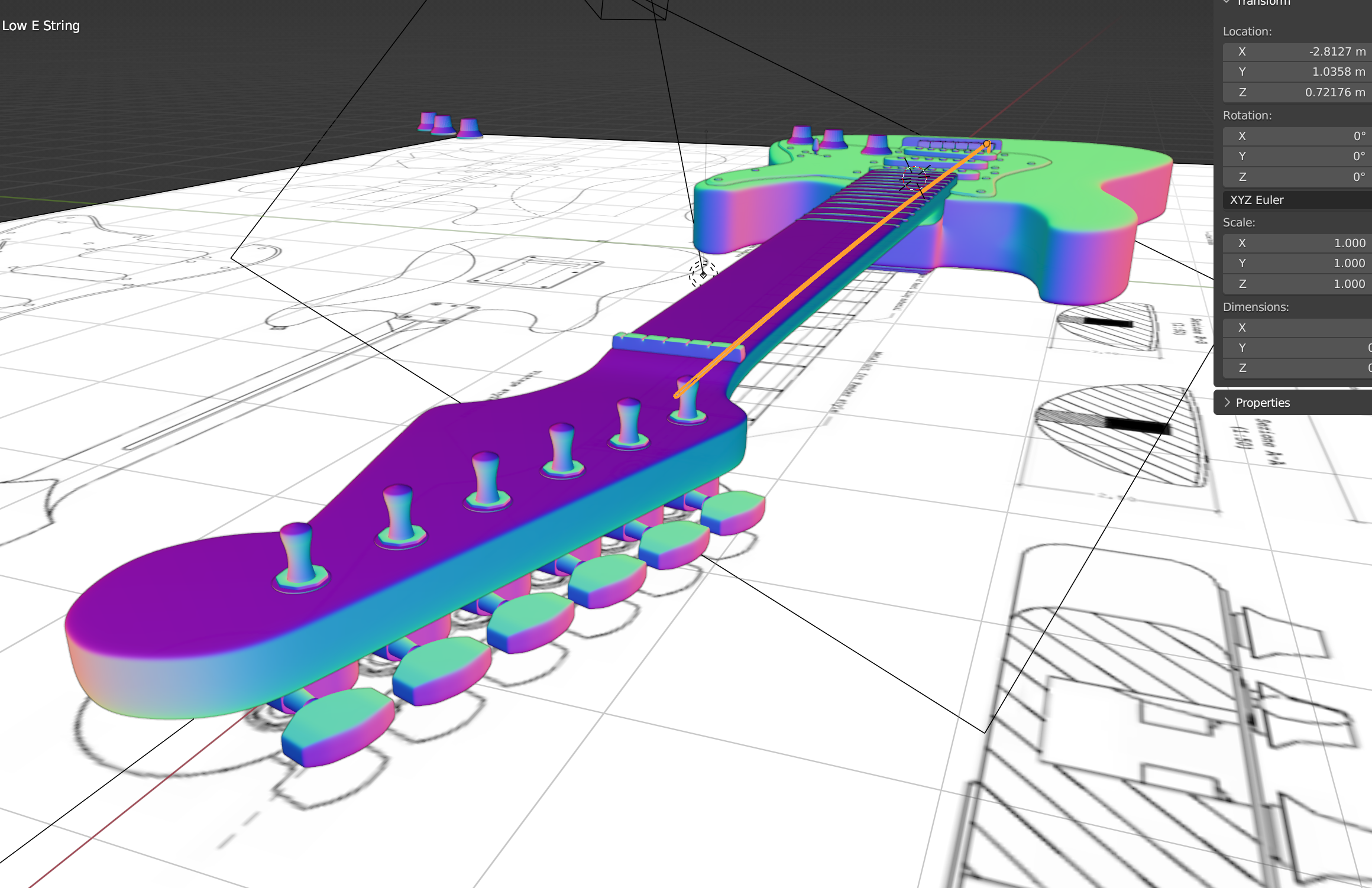Click the 3D cursor over the fretboard
The height and width of the screenshot is (888, 1372).
tap(915, 177)
